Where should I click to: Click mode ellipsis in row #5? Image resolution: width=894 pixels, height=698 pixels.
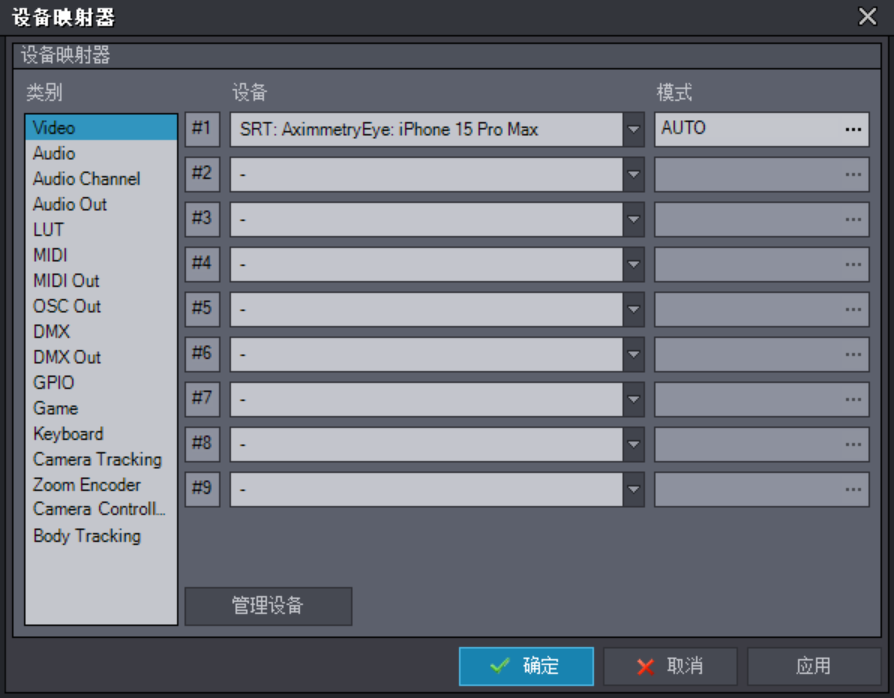(x=853, y=310)
